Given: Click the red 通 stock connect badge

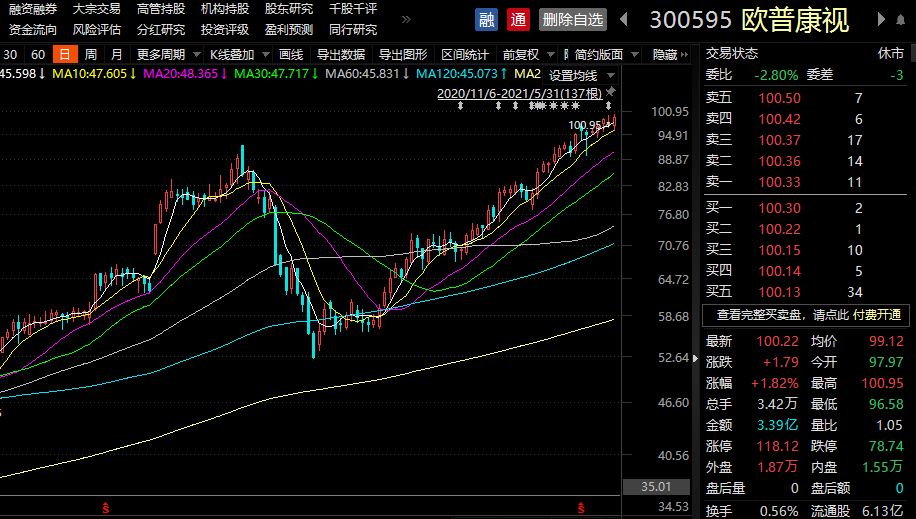Looking at the screenshot, I should pyautogui.click(x=518, y=20).
